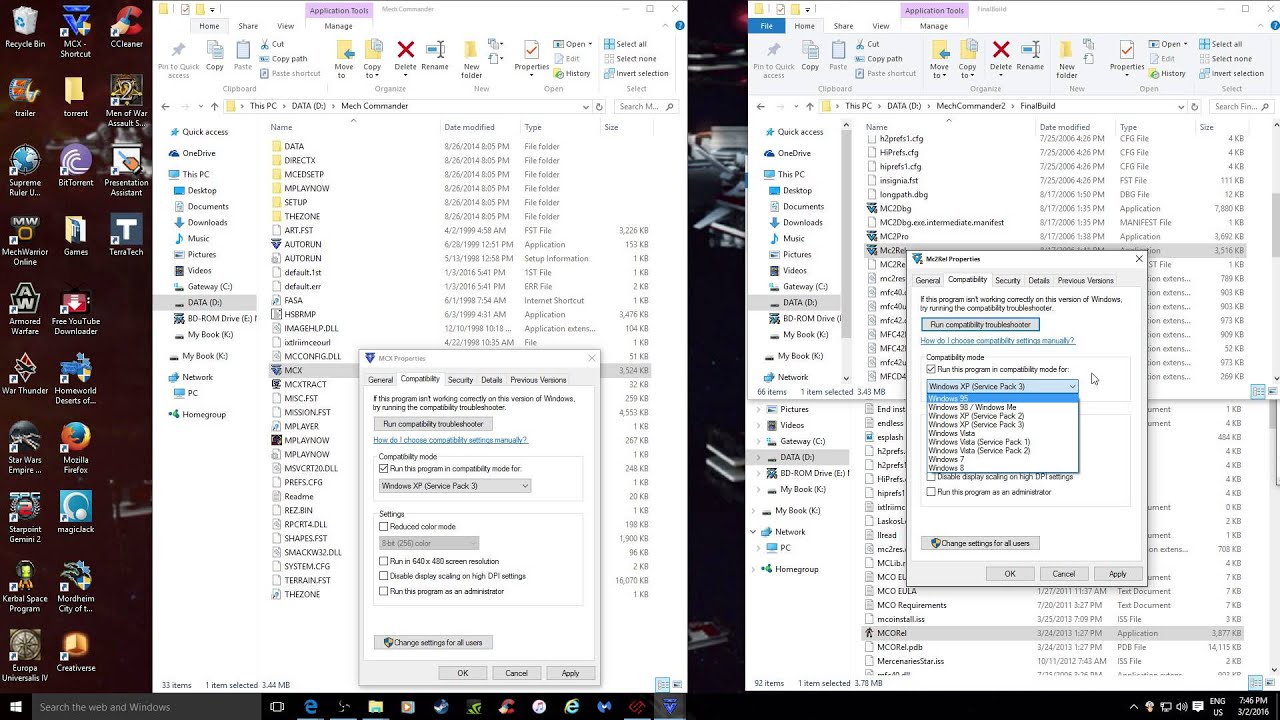Expand Quick access in Mech Commander navigation pane
Screen dimensions: 1280x720
pyautogui.click(x=164, y=132)
